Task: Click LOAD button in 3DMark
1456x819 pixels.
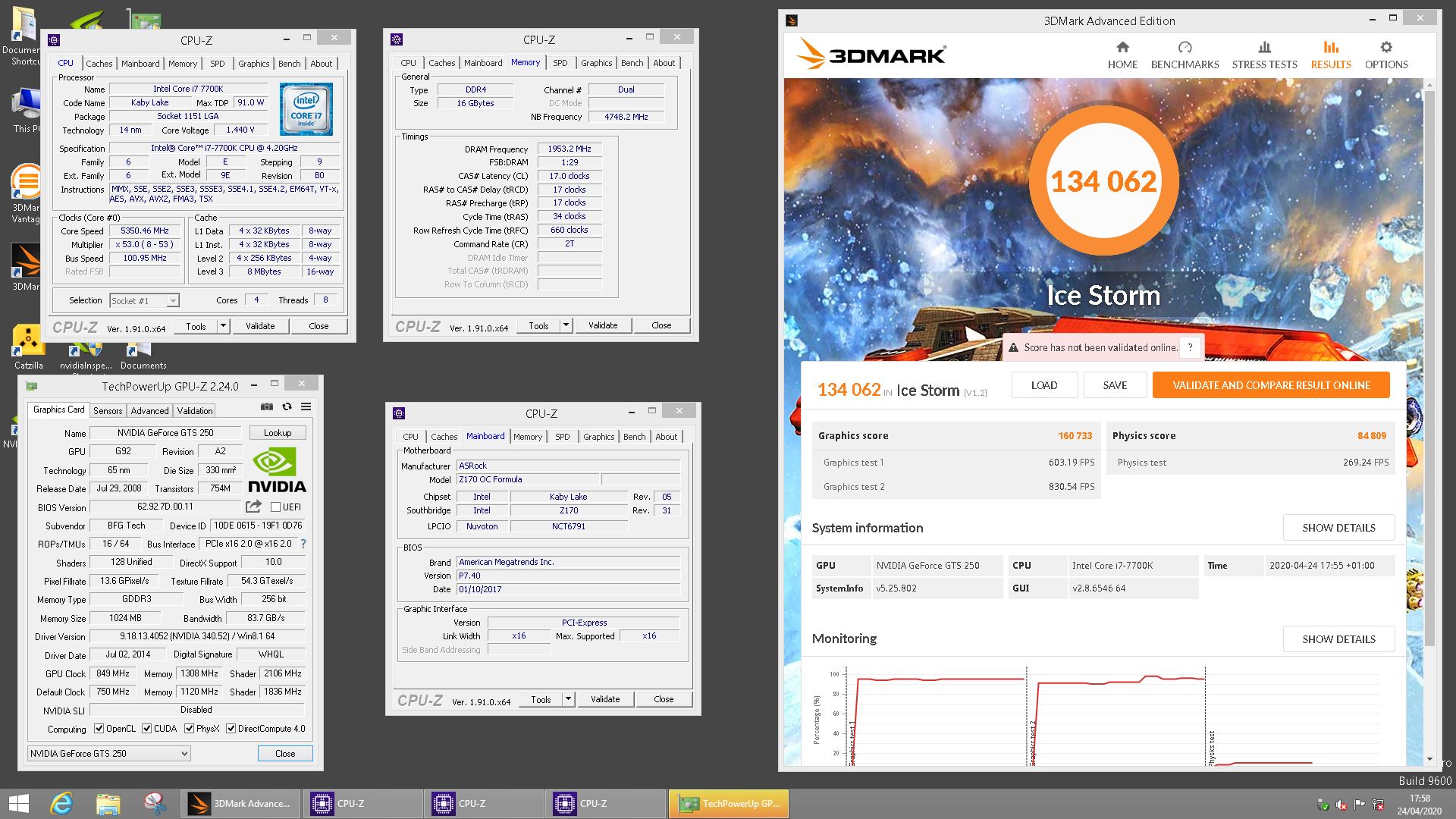Action: [1043, 385]
